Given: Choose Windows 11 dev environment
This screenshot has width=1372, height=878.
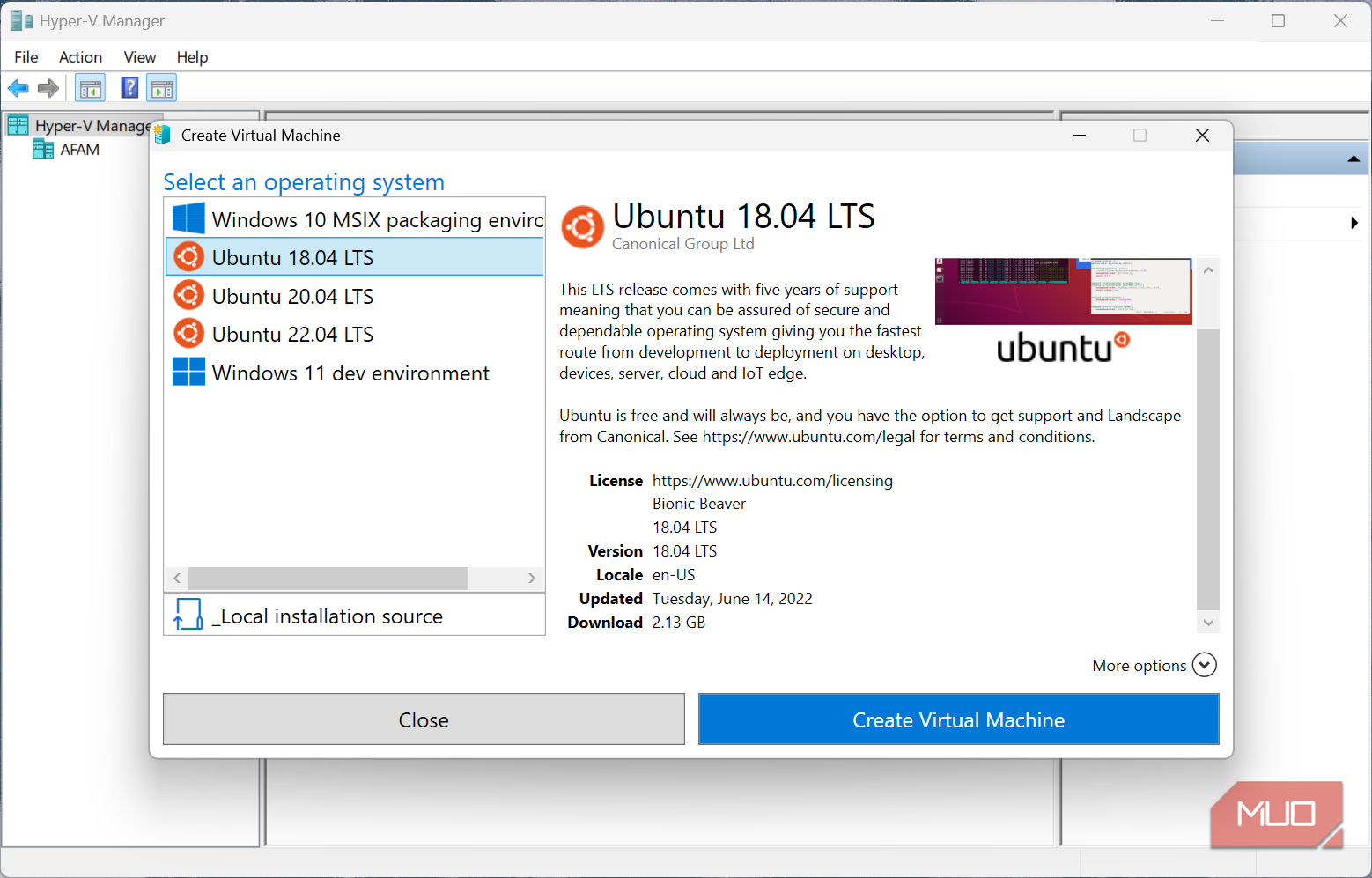Looking at the screenshot, I should pos(354,373).
